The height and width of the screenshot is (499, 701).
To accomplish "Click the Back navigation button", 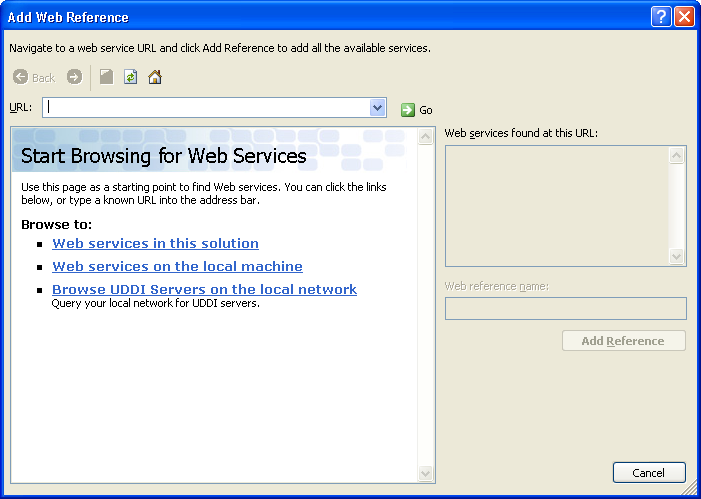I will [x=33, y=77].
